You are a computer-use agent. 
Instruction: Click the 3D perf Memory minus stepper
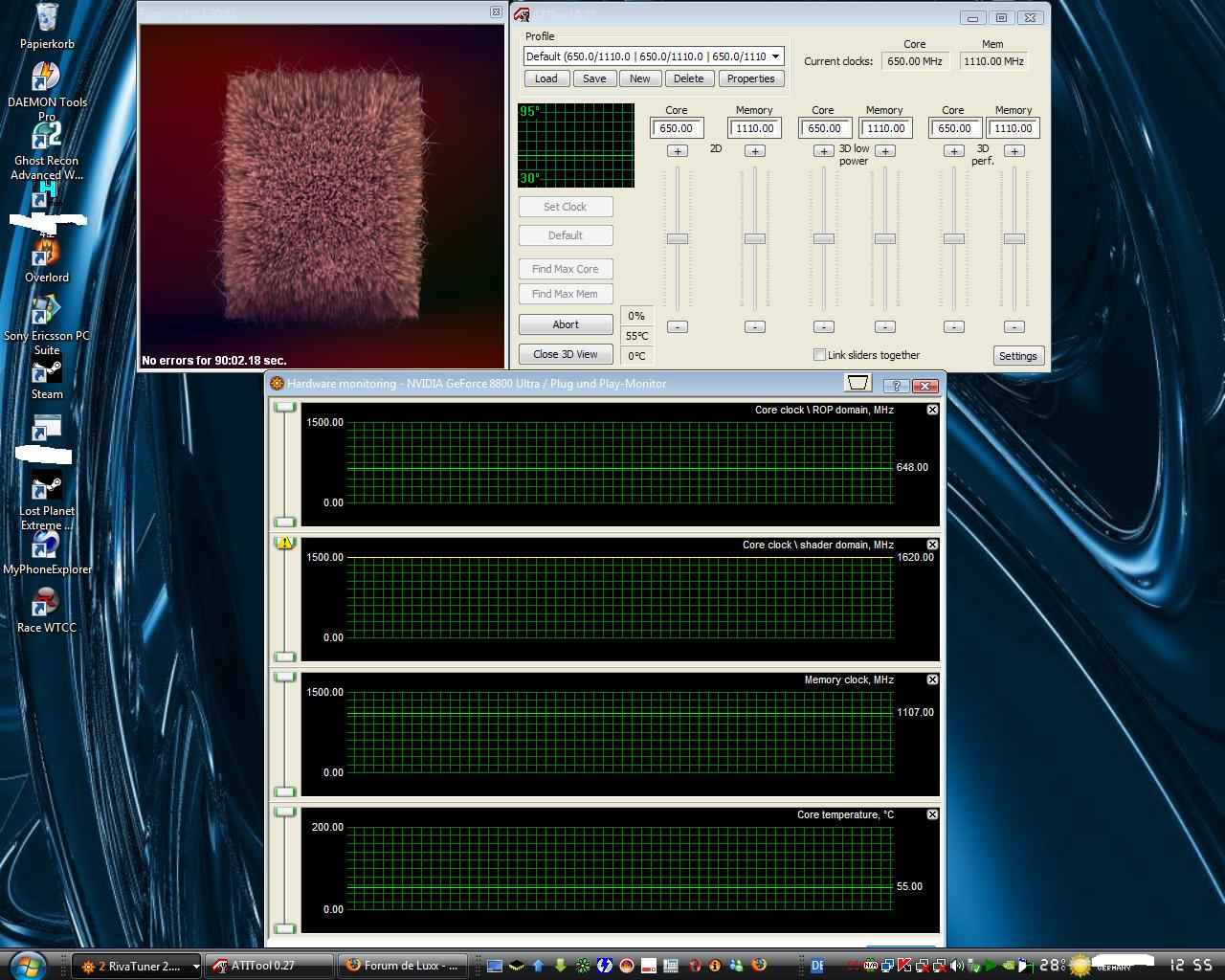click(x=1014, y=327)
